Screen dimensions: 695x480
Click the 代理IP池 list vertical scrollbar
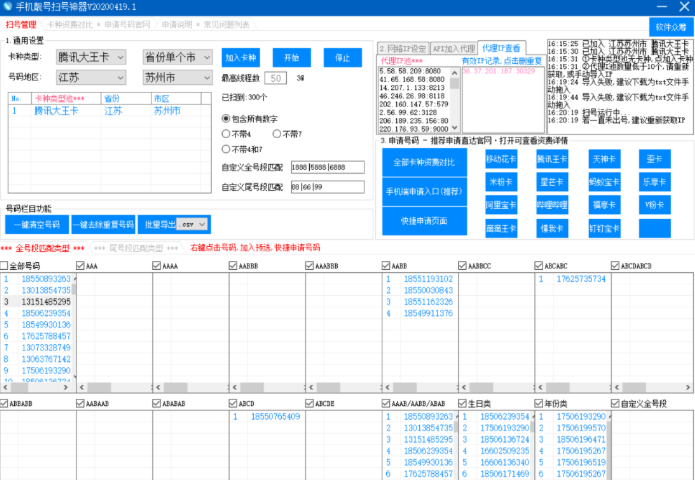[x=454, y=100]
